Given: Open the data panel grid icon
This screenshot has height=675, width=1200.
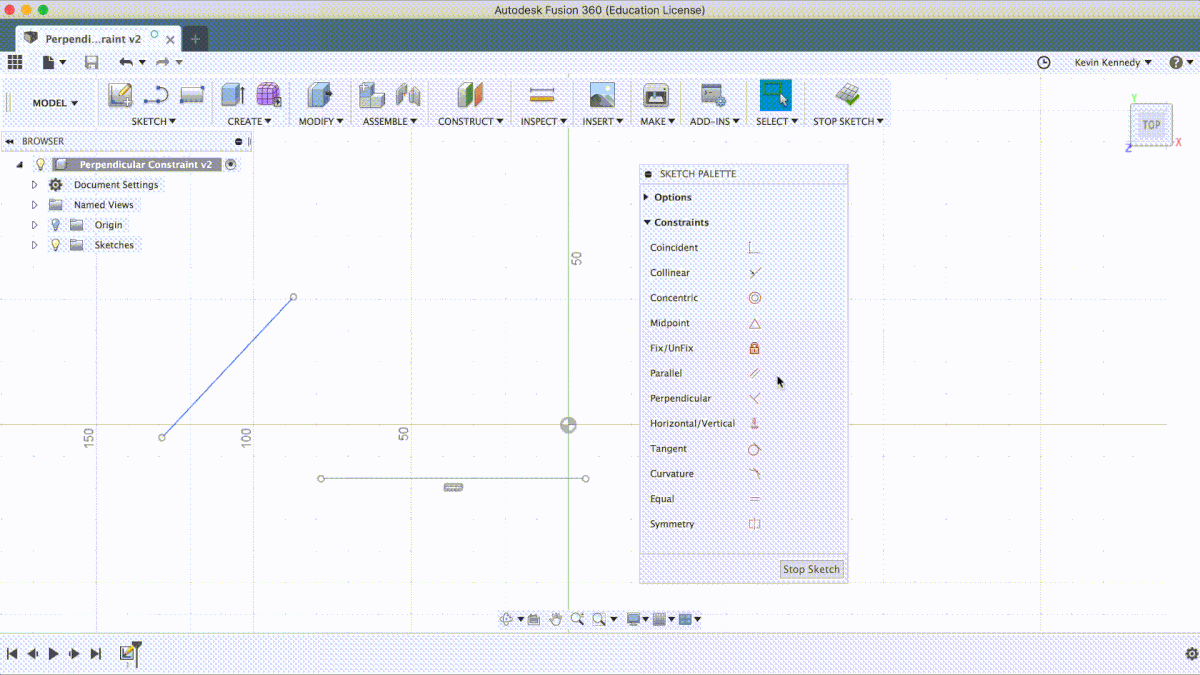Looking at the screenshot, I should [15, 62].
